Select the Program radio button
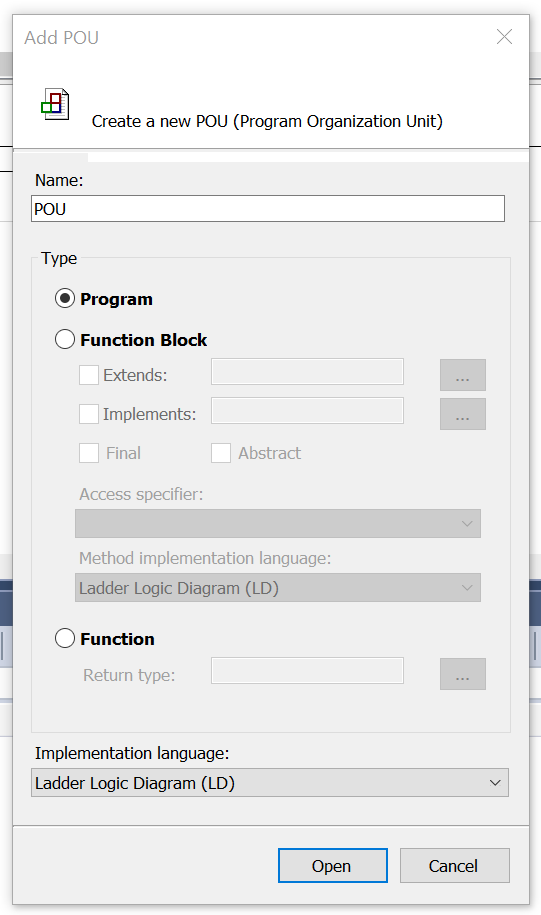The height and width of the screenshot is (915, 541). pyautogui.click(x=65, y=299)
